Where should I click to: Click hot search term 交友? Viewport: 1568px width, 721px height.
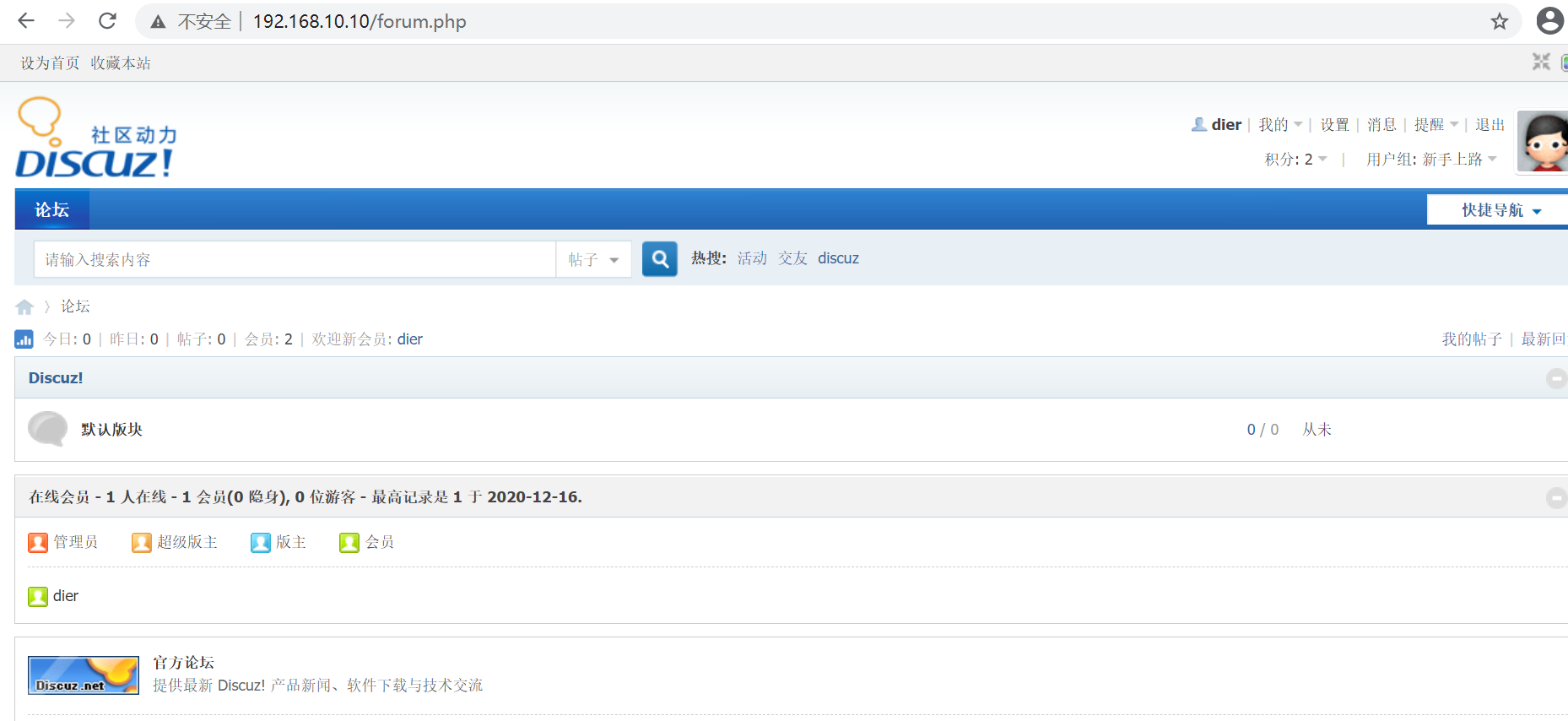(792, 258)
